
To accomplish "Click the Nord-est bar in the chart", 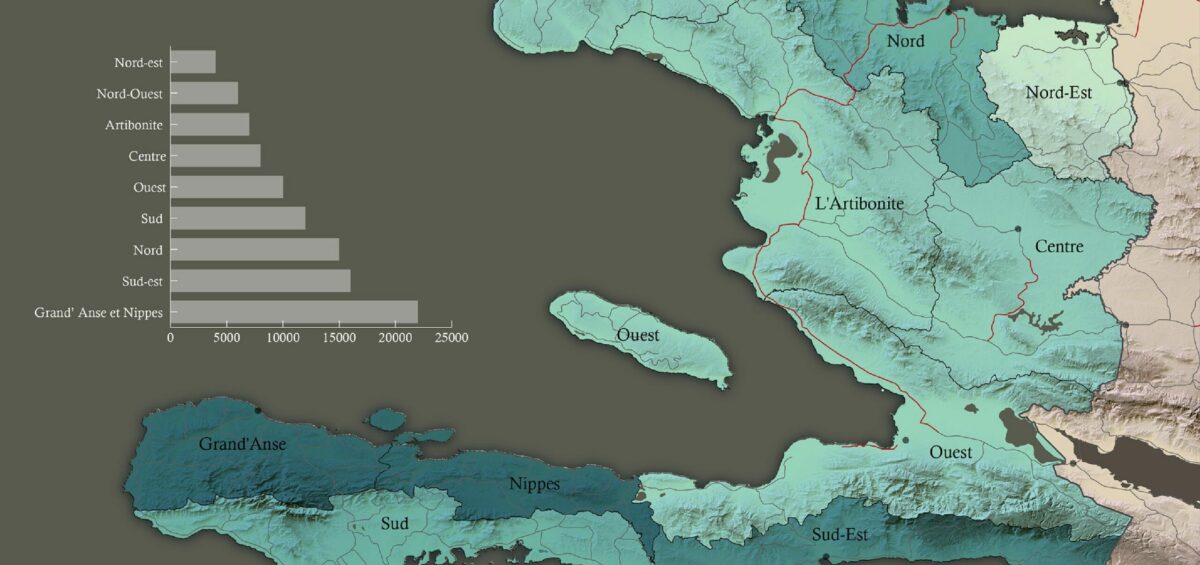I will 193,62.
